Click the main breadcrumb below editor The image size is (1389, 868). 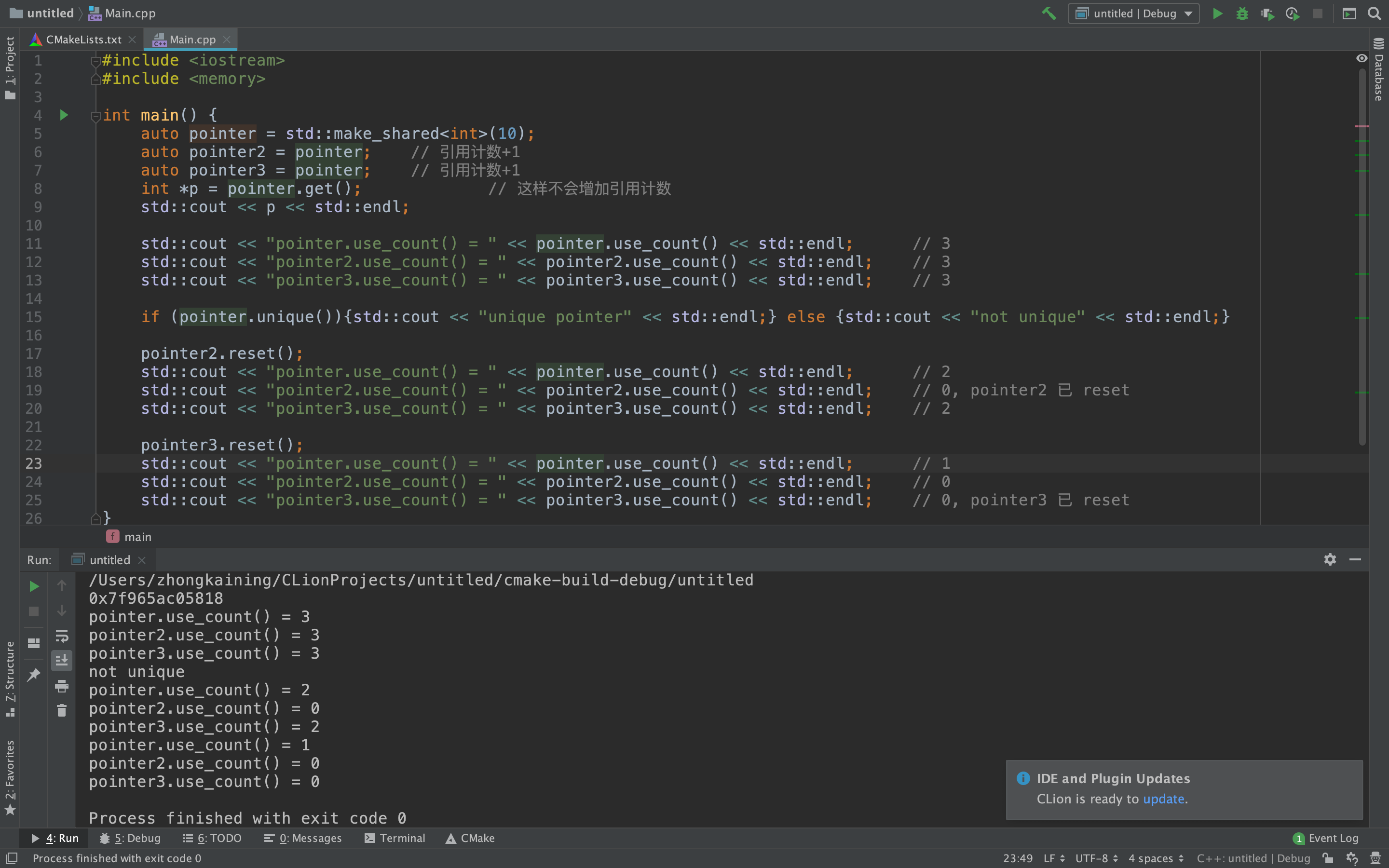point(129,537)
